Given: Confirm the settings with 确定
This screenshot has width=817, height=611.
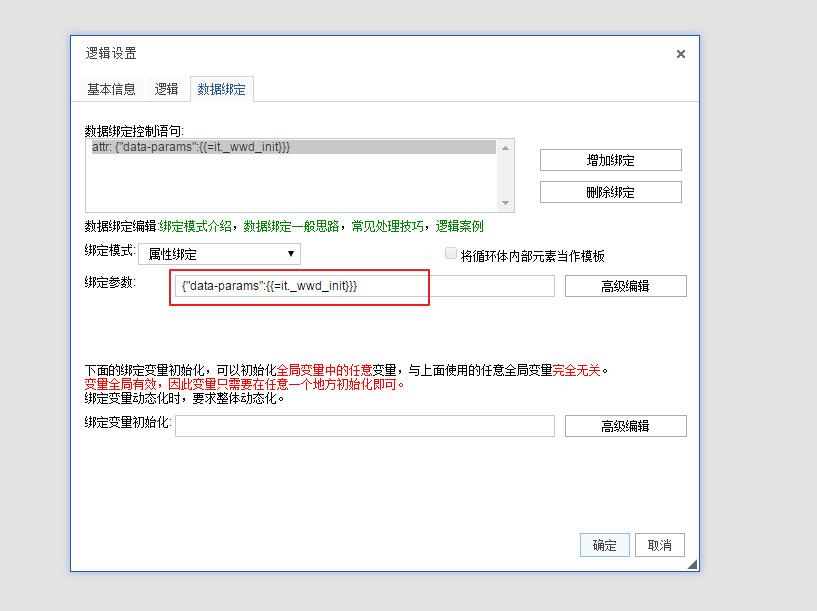Looking at the screenshot, I should [604, 545].
